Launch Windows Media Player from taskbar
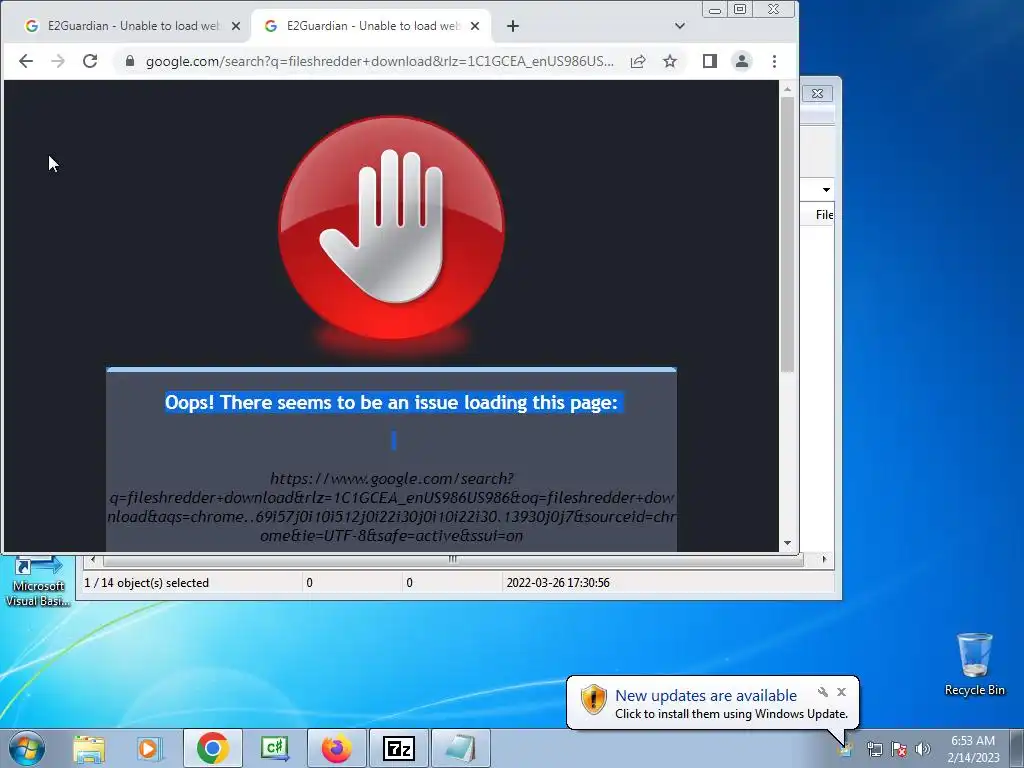 click(149, 748)
